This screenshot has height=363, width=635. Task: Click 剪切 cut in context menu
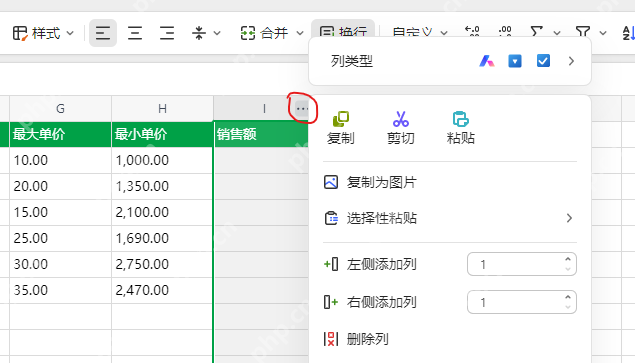coord(401,128)
